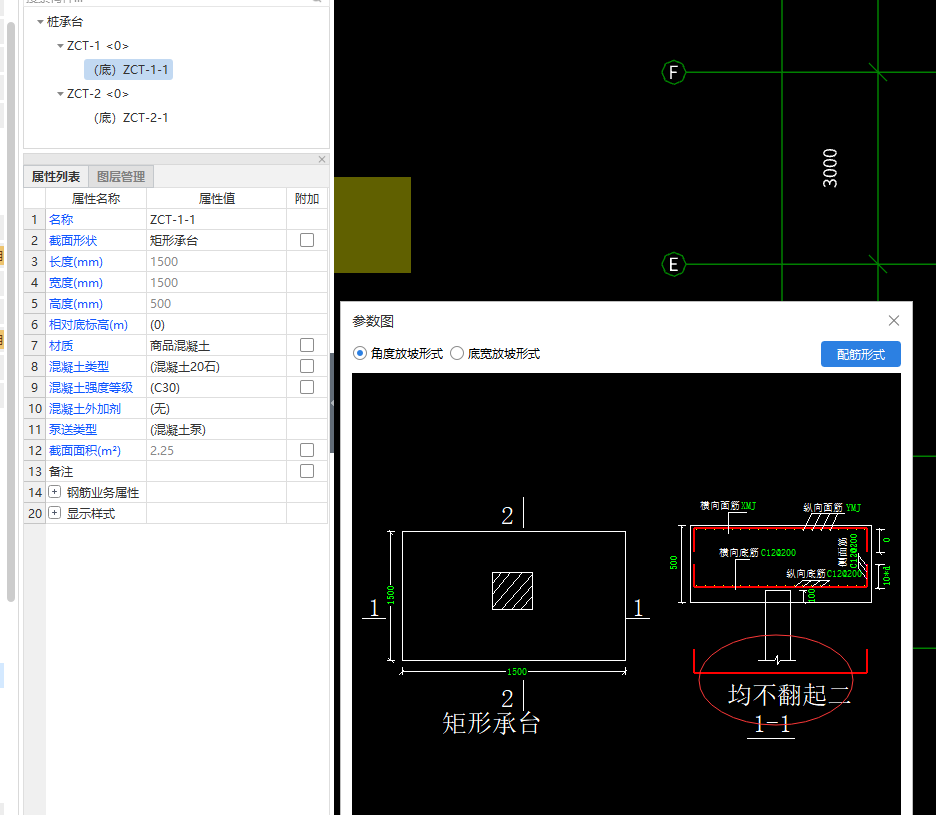This screenshot has width=936, height=815.
Task: Click axis bubble F in drawing
Action: coord(673,73)
